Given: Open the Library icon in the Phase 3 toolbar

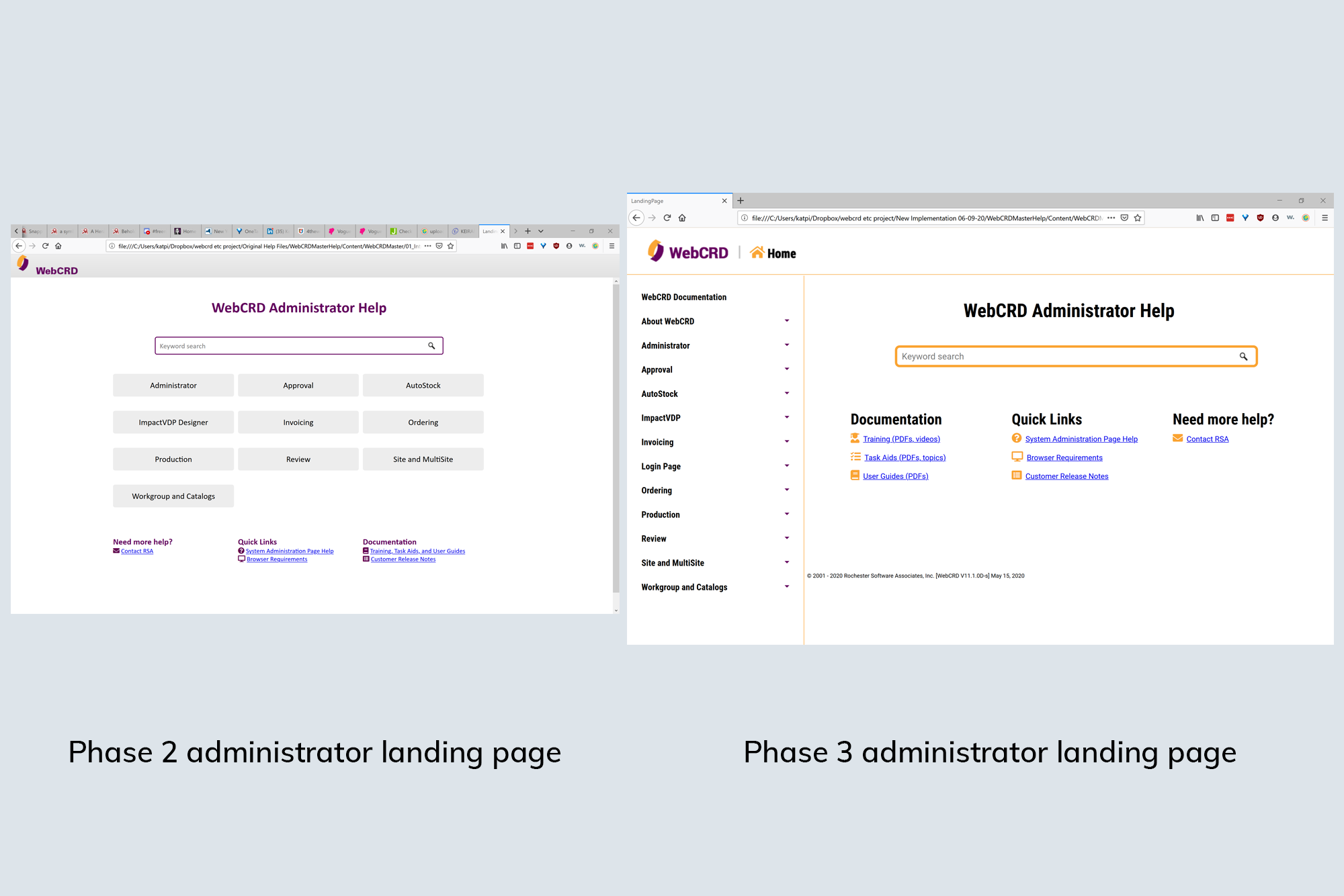Looking at the screenshot, I should [x=1200, y=218].
